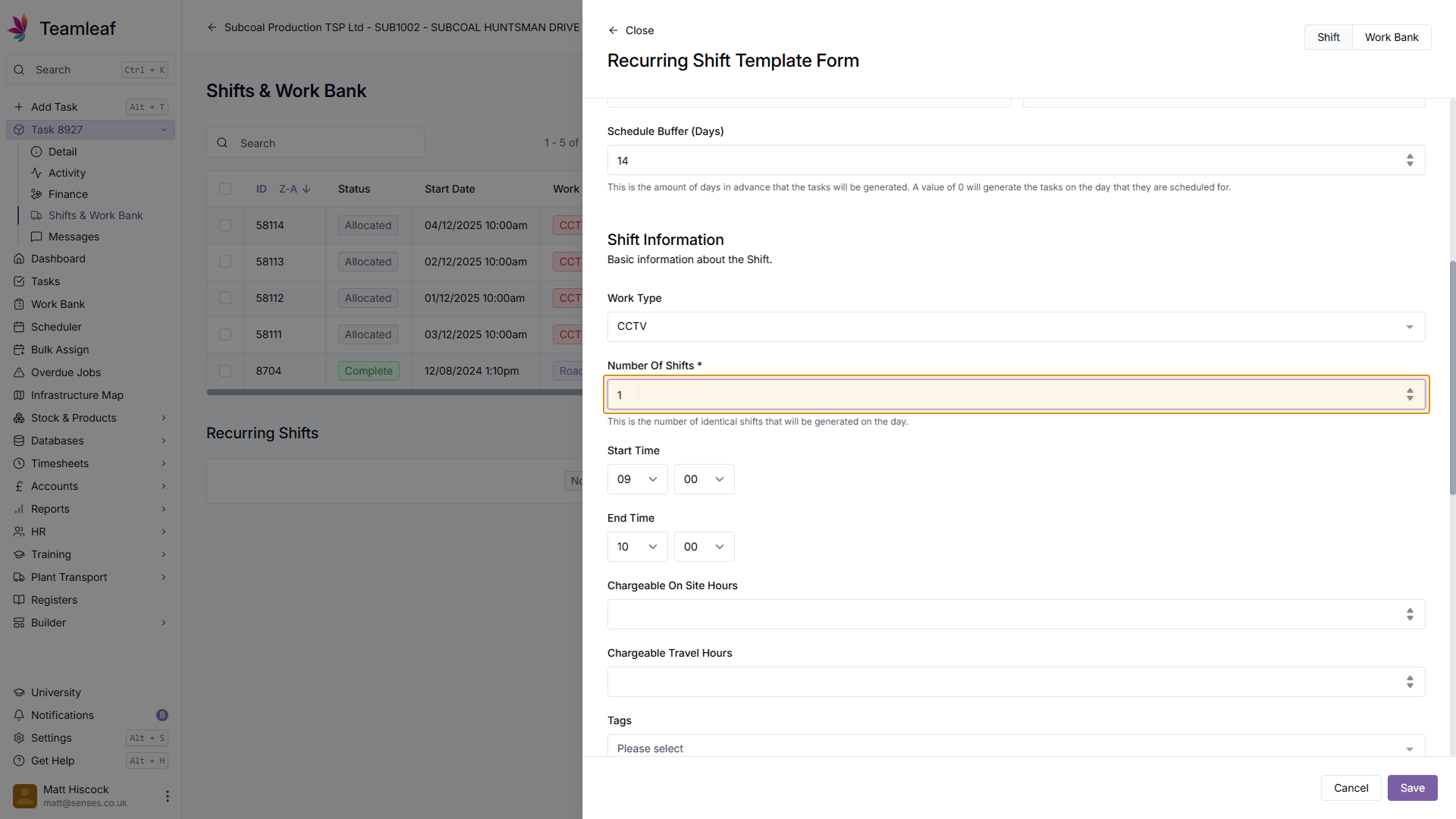This screenshot has width=1456, height=819.
Task: Click the back arrow beside Subcoal Production
Action: [212, 27]
